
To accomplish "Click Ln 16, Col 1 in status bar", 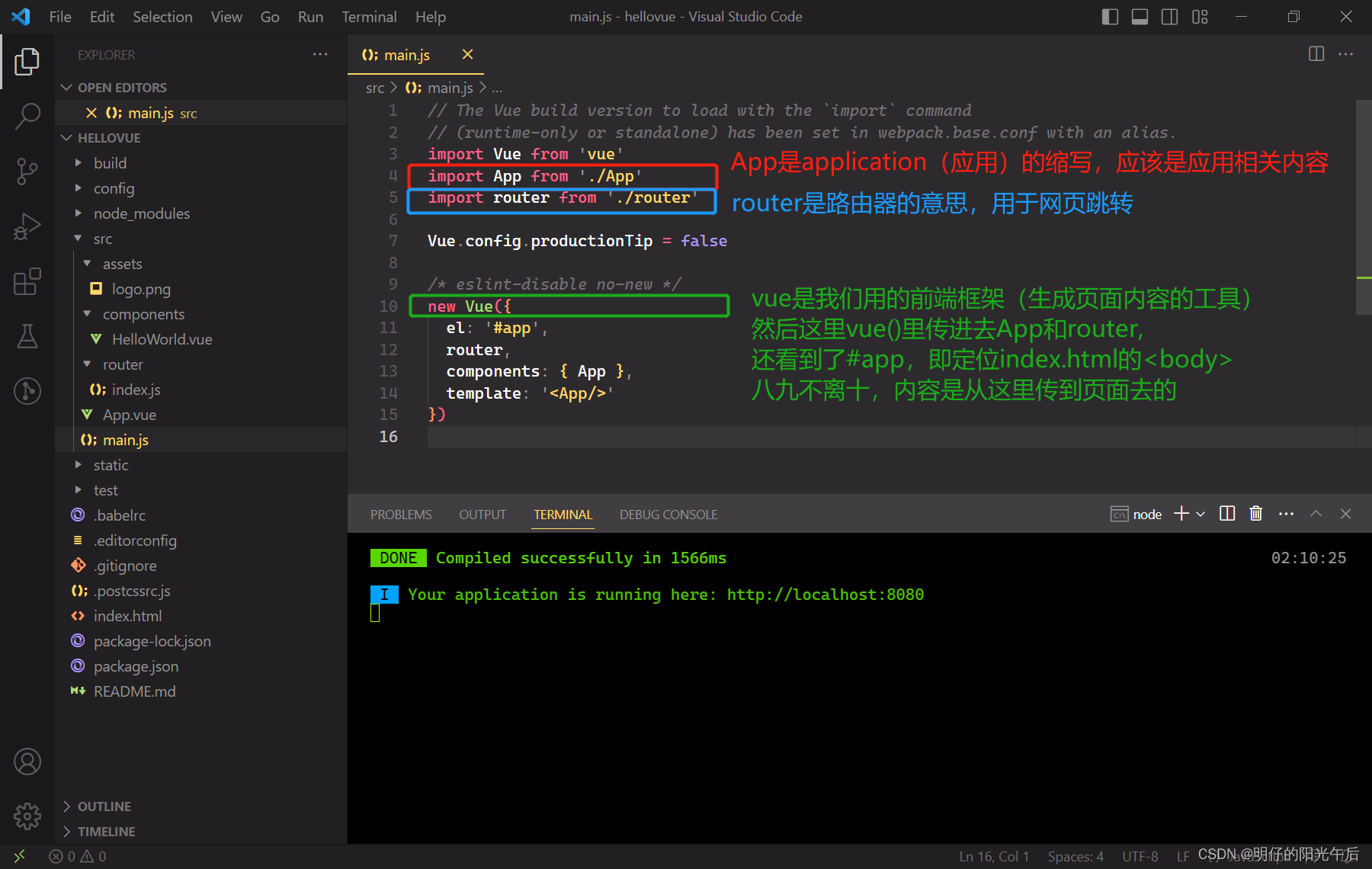I will point(994,857).
